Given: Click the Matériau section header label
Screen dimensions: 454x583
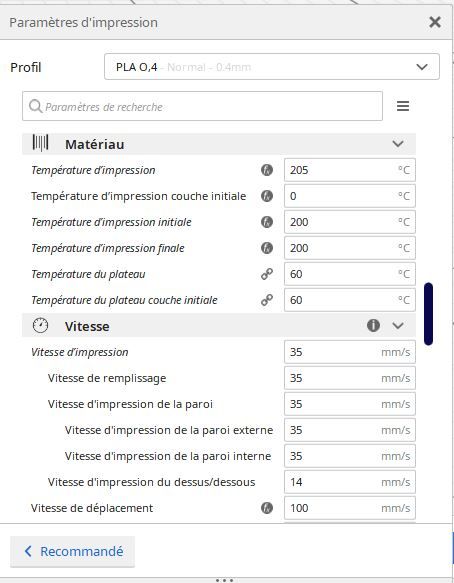Looking at the screenshot, I should (94, 144).
